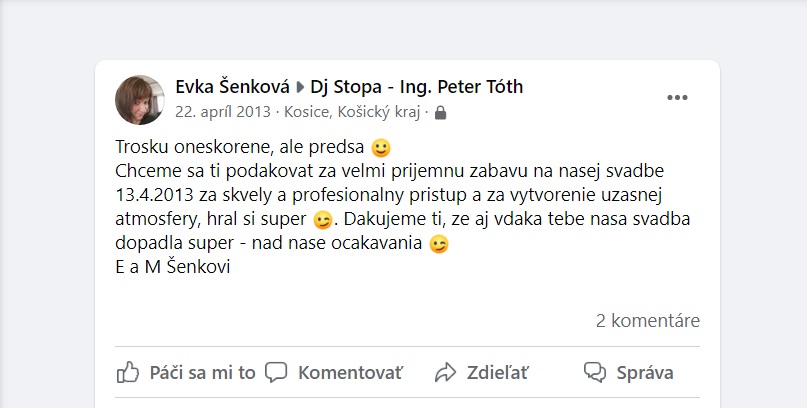The image size is (807, 408).
Task: Expand the 2 komentáre comments
Action: [647, 321]
